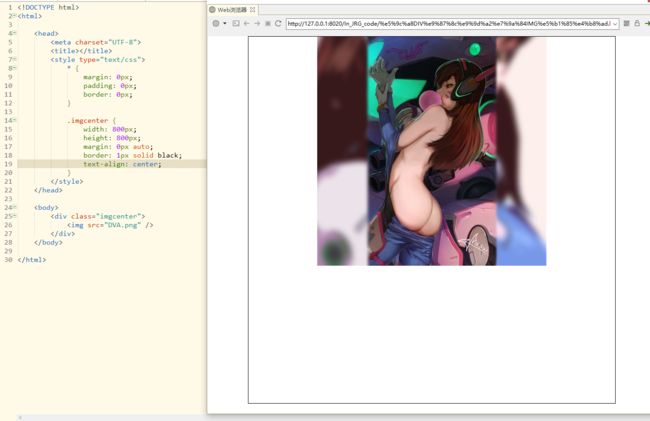Stop page loading with the stop icon
The width and height of the screenshot is (650, 421).
point(267,23)
